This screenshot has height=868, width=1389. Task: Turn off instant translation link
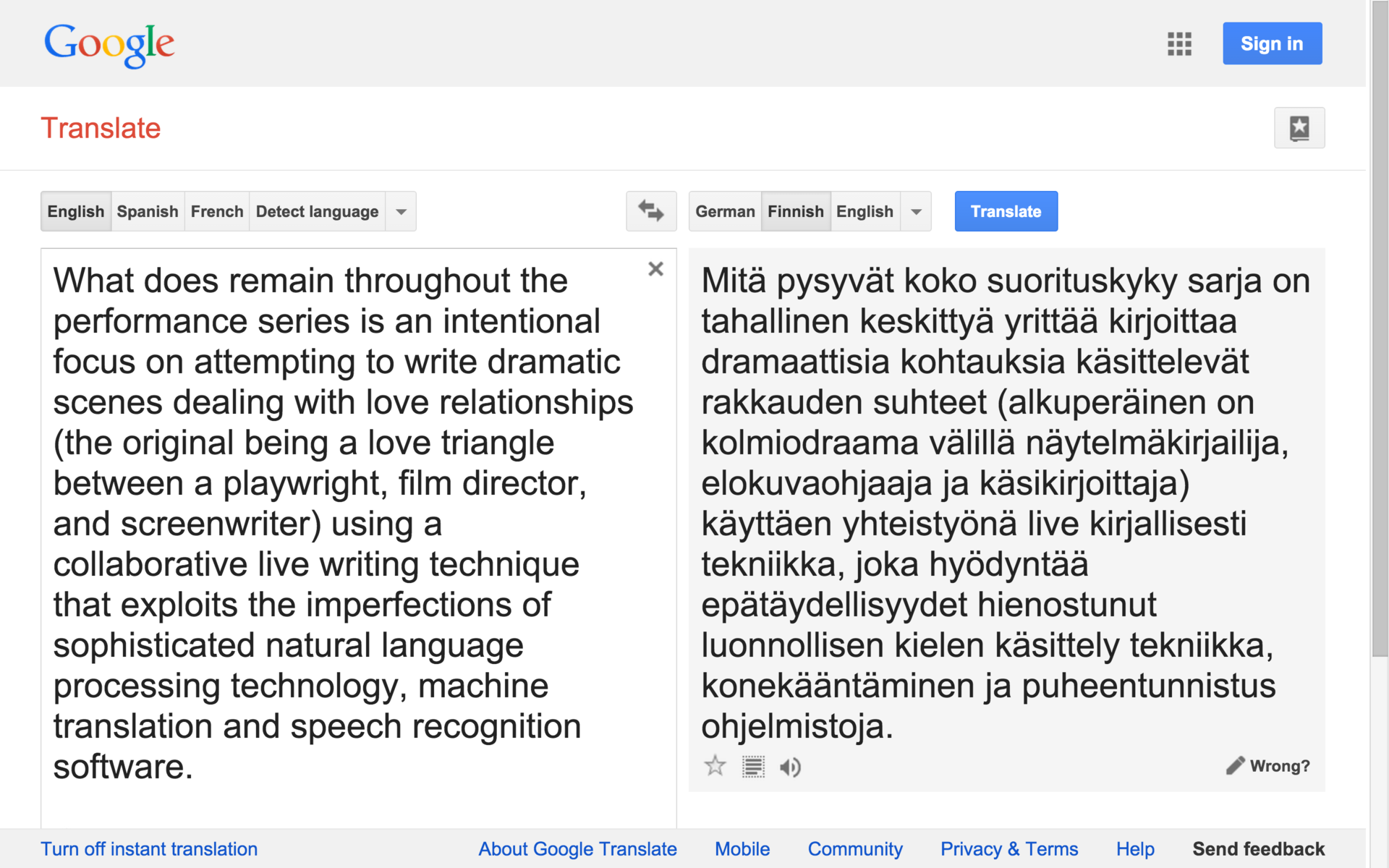point(149,848)
